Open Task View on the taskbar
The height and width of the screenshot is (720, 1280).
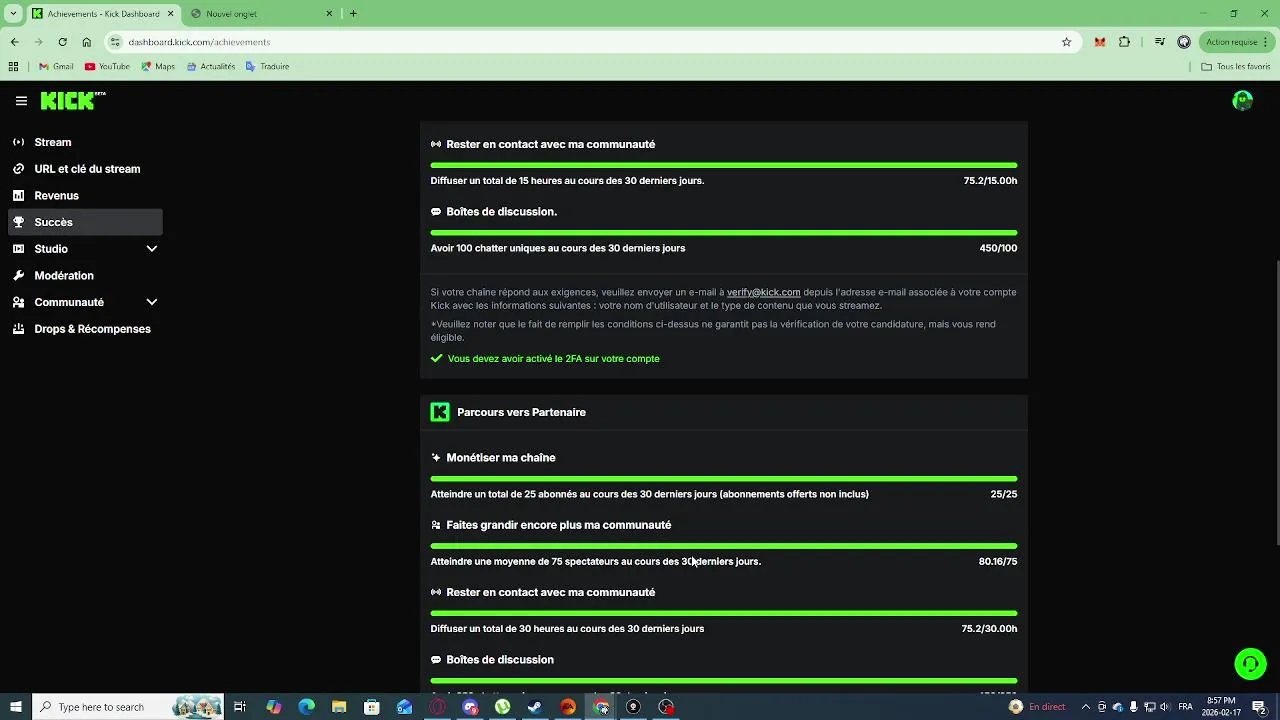pos(240,707)
